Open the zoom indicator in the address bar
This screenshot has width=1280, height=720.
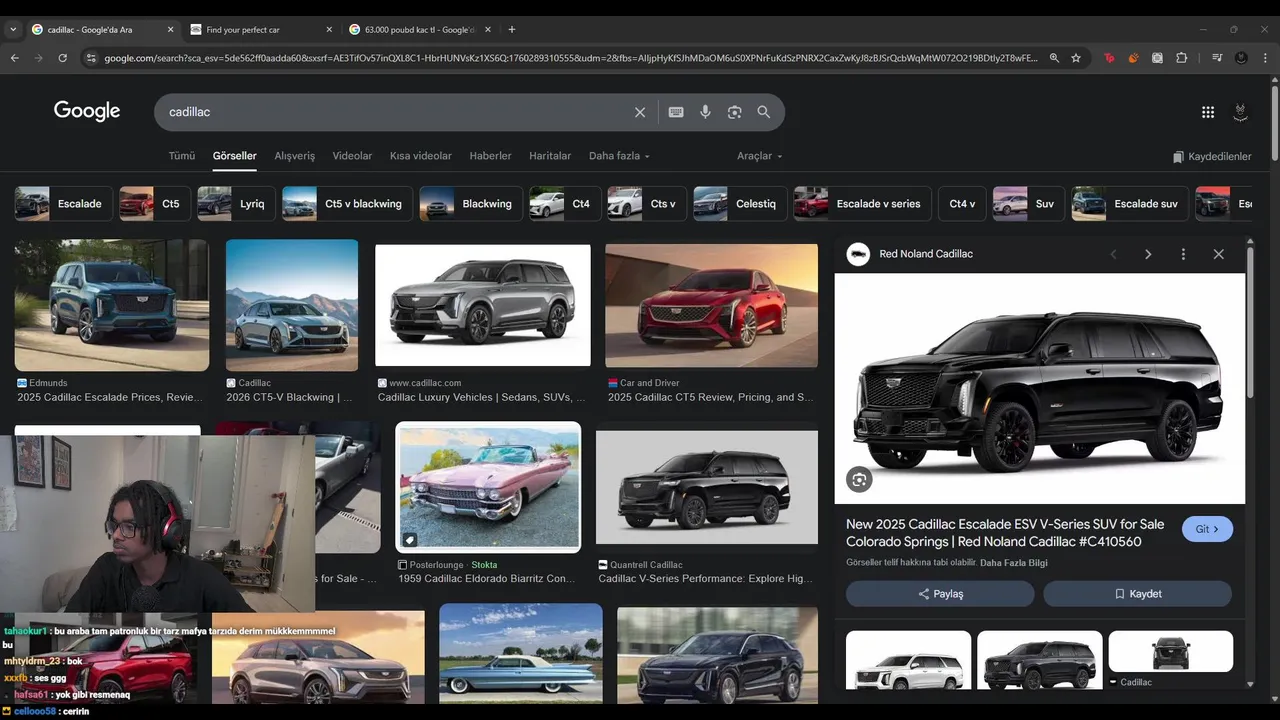pyautogui.click(x=1054, y=58)
